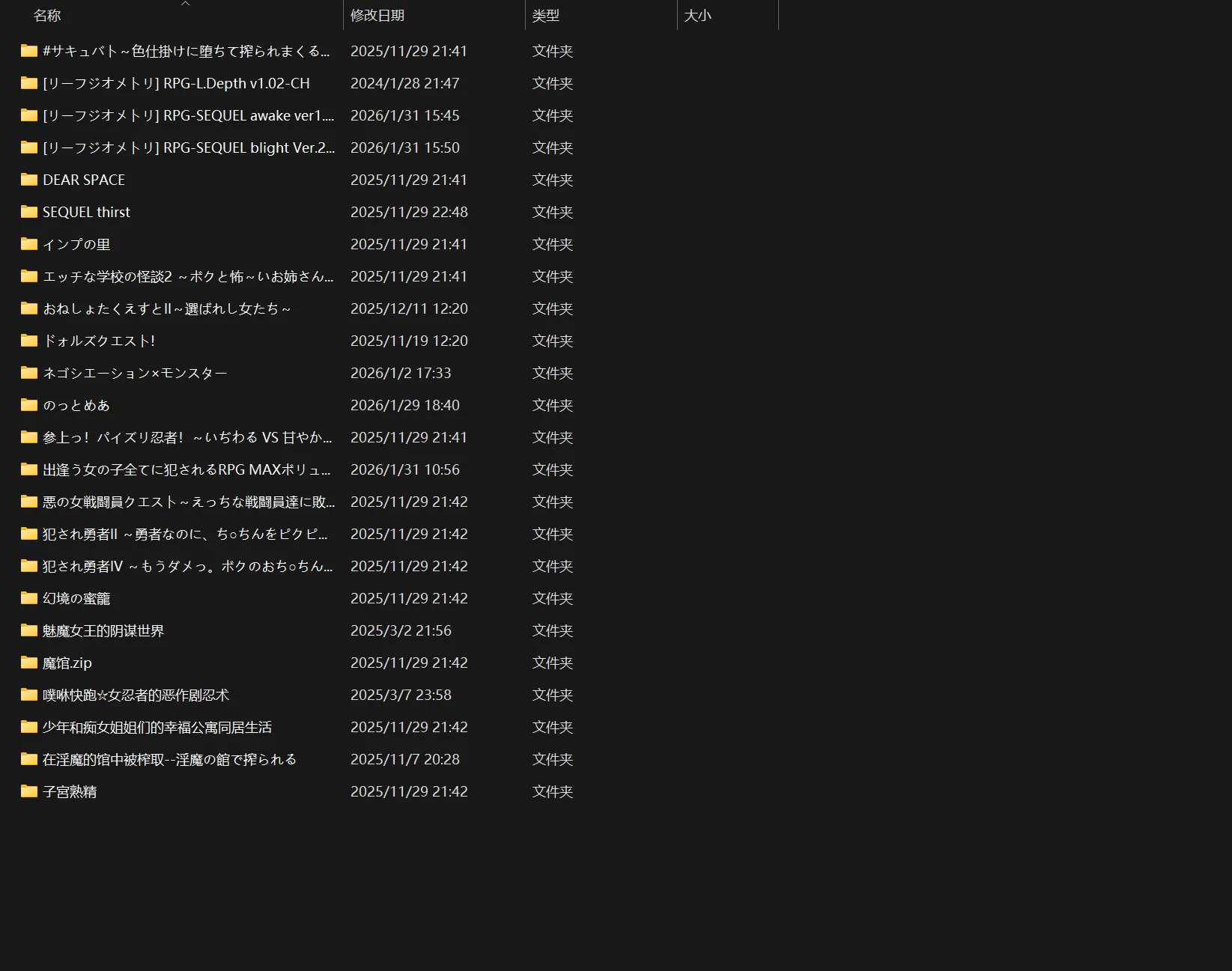The width and height of the screenshot is (1232, 971).
Task: Select the インプの里 folder icon
Action: click(29, 244)
